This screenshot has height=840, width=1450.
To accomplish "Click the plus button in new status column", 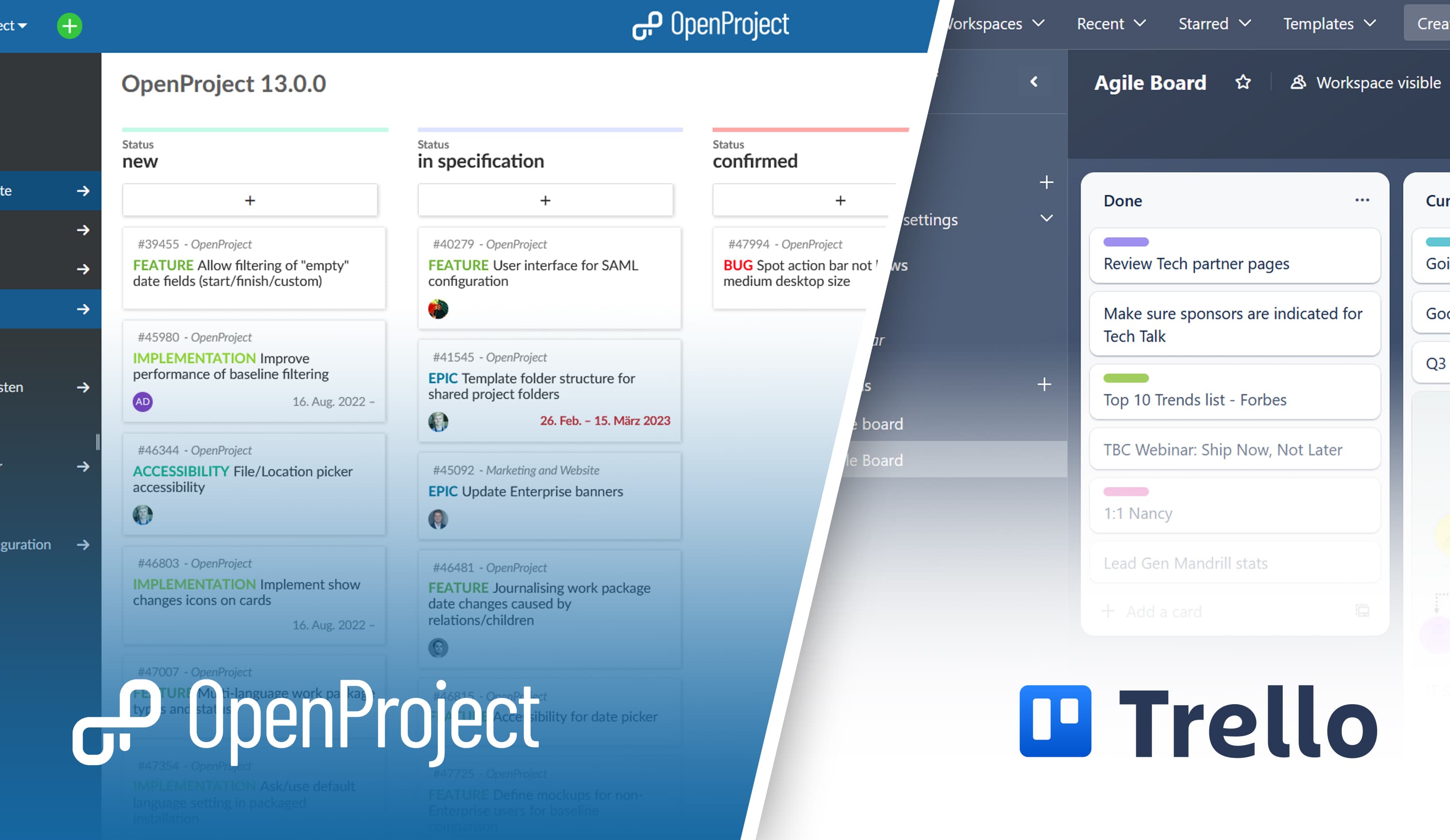I will pos(251,200).
